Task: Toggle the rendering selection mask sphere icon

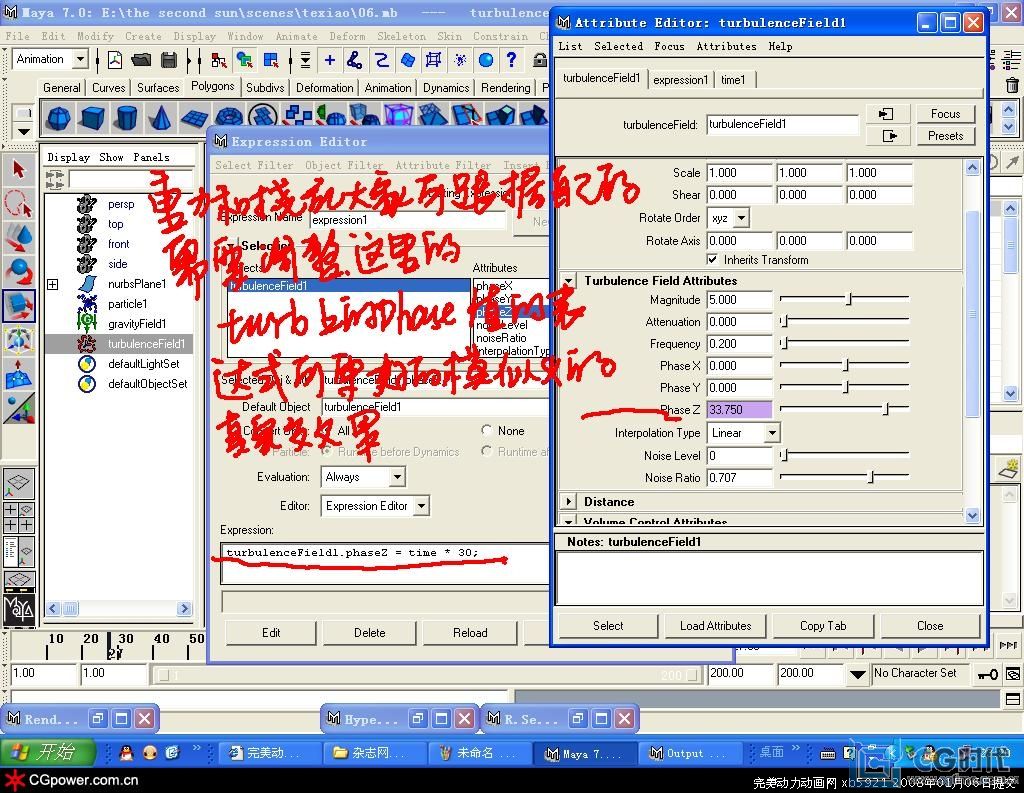Action: [x=486, y=60]
